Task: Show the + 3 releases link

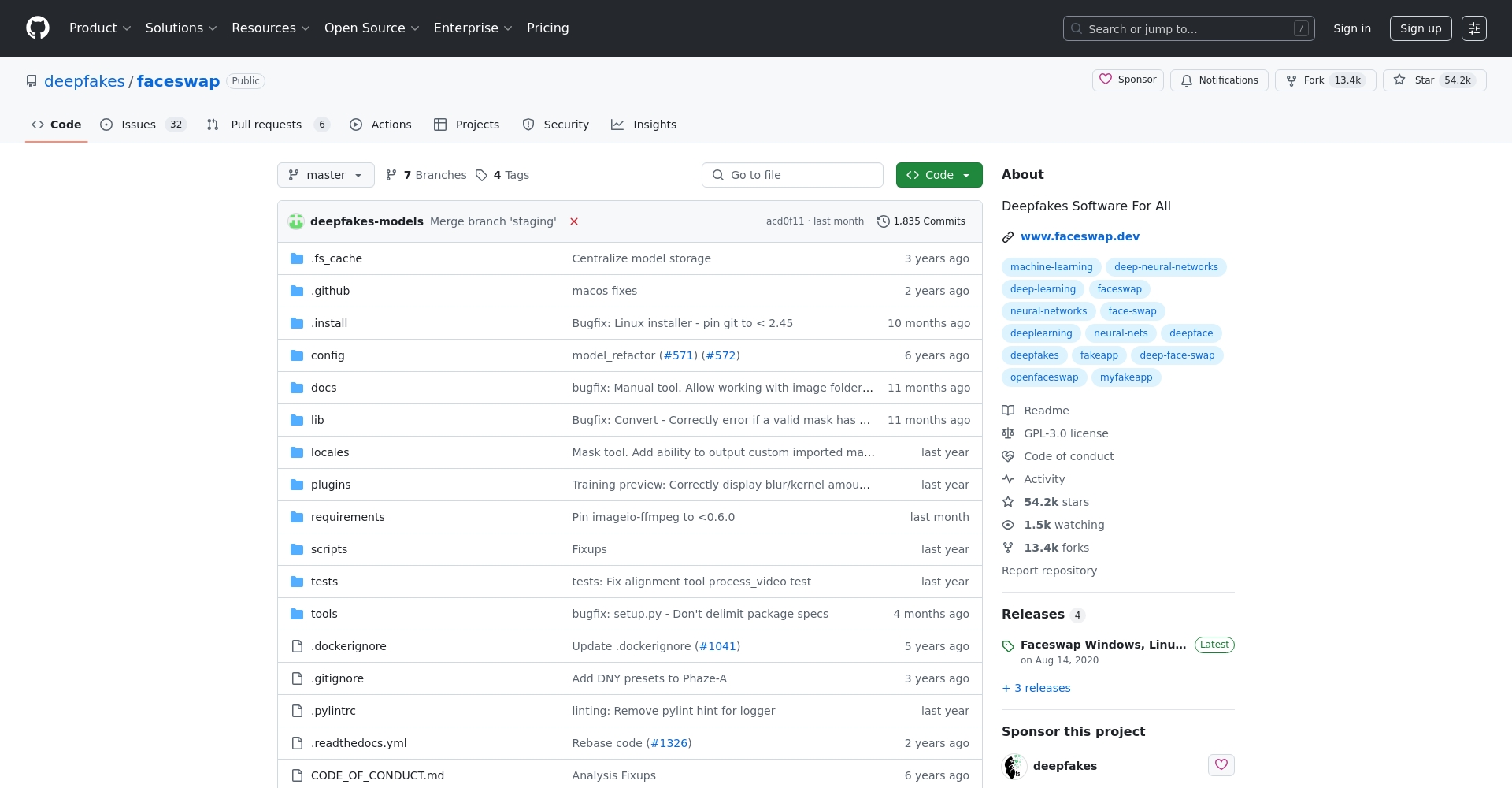Action: pos(1036,688)
